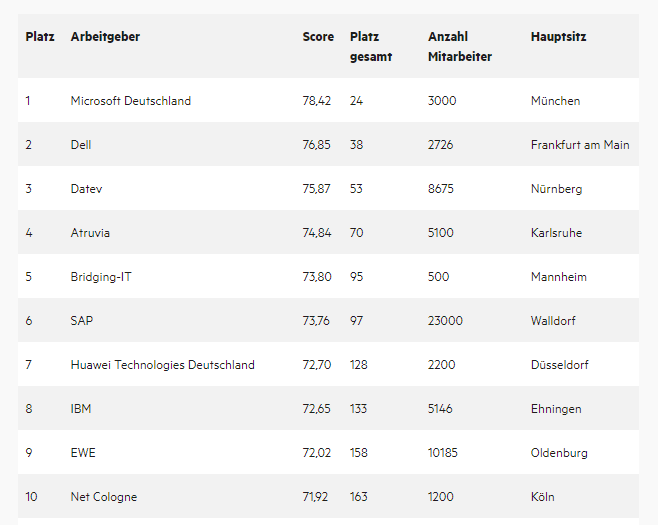Click the Hauptsitz column header
Image resolution: width=658 pixels, height=525 pixels.
point(559,37)
